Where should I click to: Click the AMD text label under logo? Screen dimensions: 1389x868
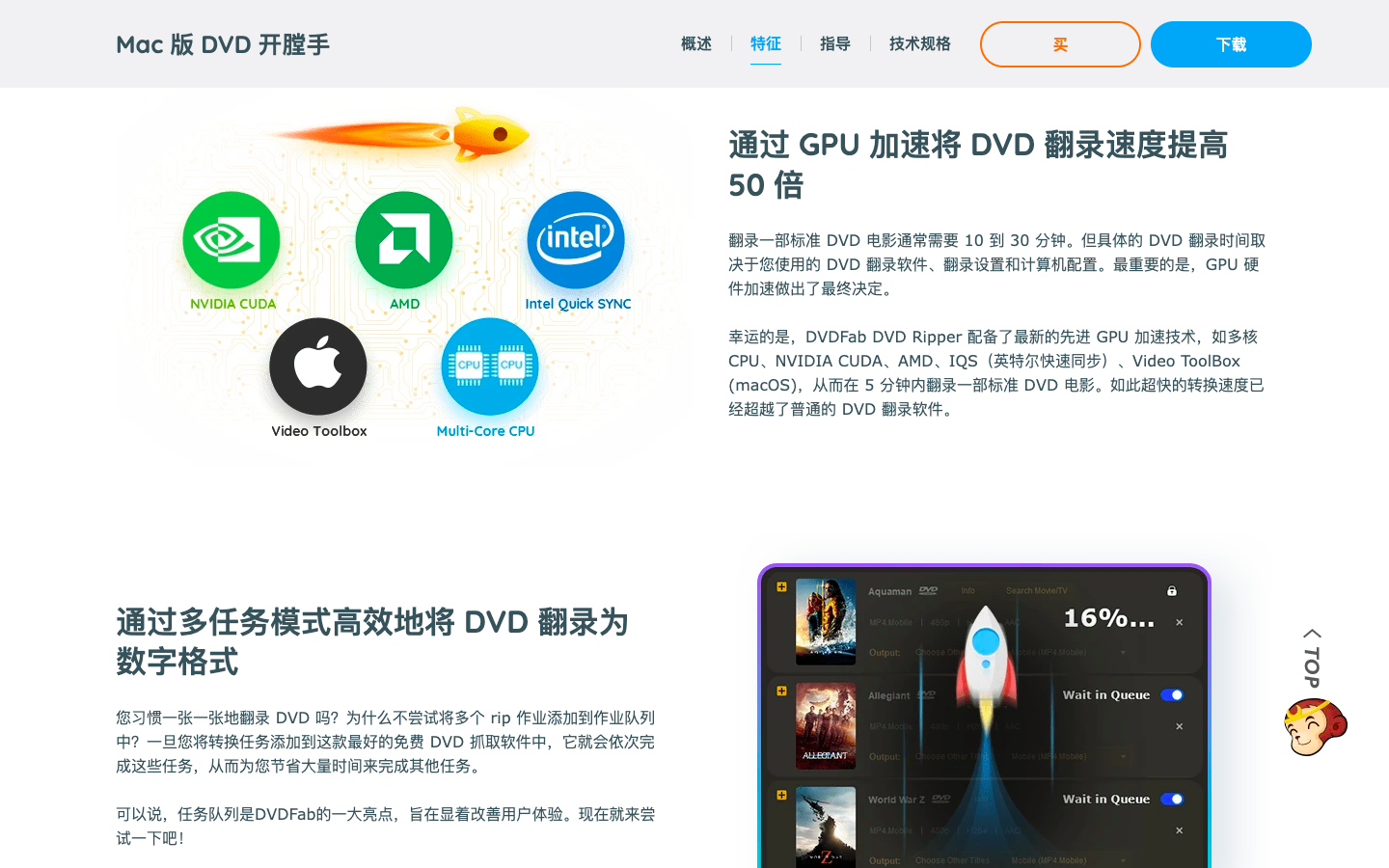405,304
